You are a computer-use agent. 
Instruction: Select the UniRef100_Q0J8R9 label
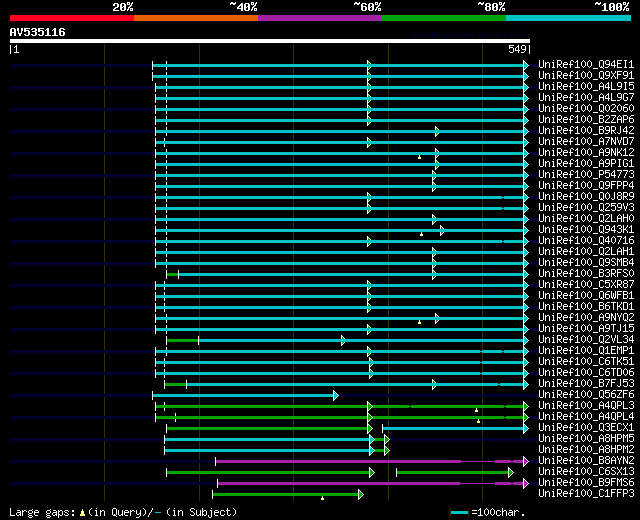click(x=586, y=197)
